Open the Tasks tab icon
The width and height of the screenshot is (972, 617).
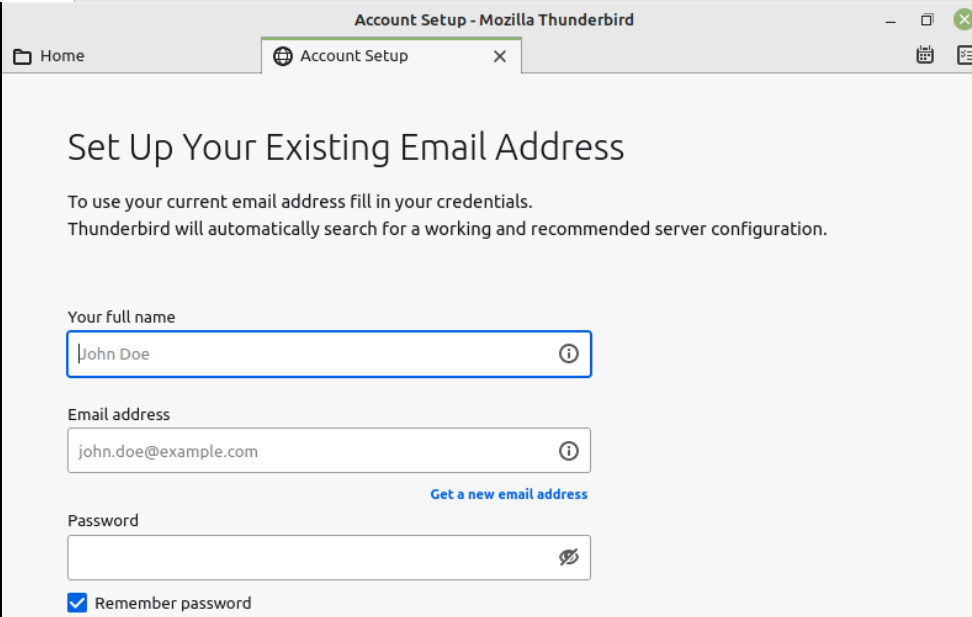965,55
